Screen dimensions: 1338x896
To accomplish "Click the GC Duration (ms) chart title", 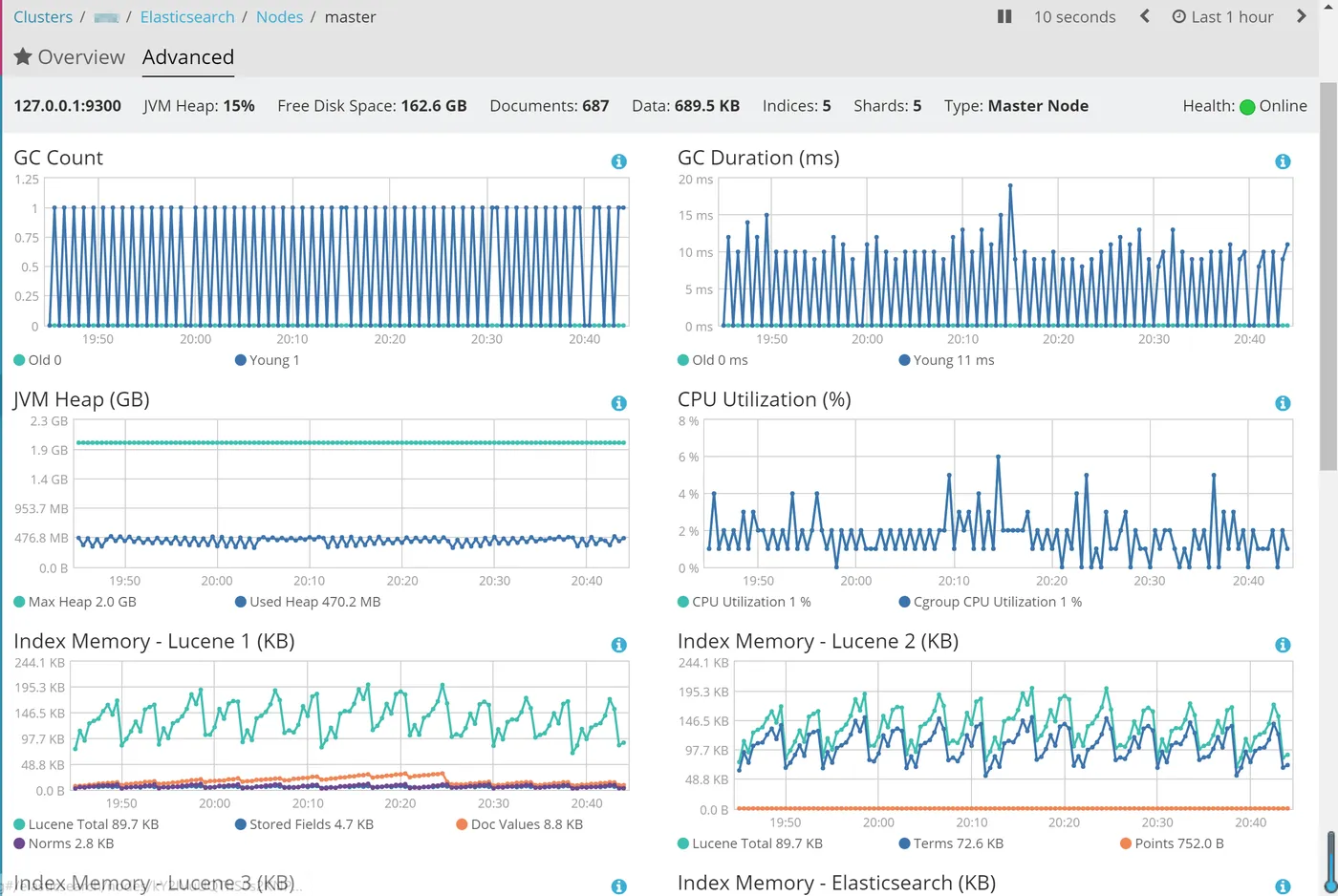I will pyautogui.click(x=759, y=158).
